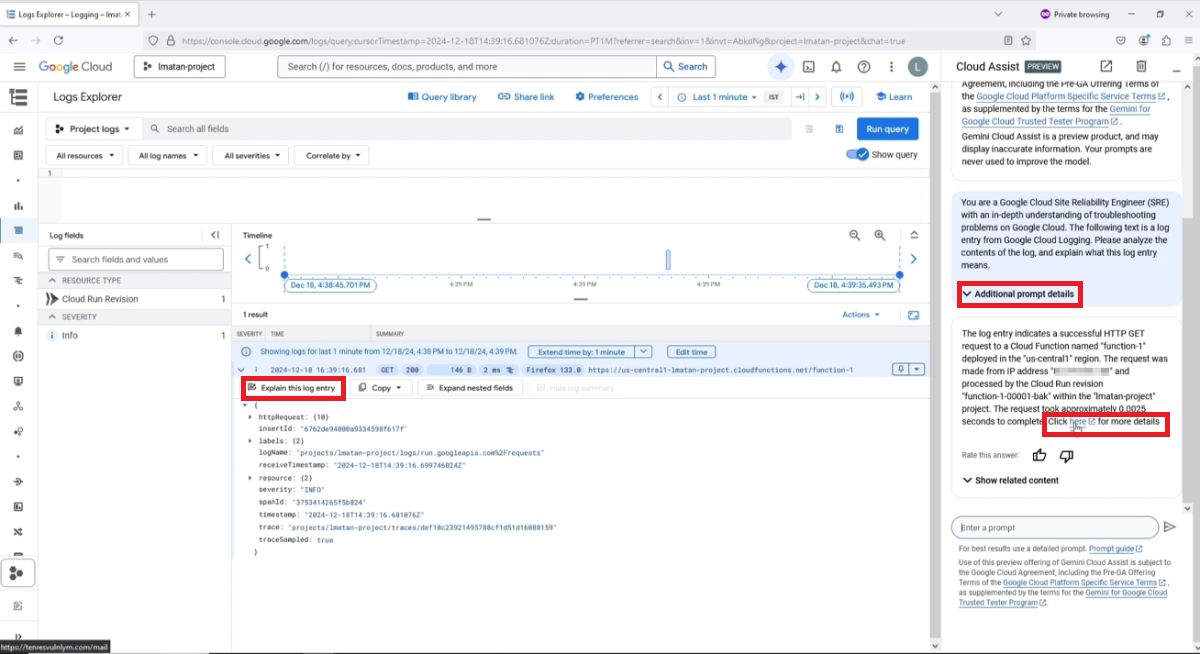This screenshot has width=1200, height=654.
Task: Rate the Cloud Assist answer thumbs up
Action: 1039,455
